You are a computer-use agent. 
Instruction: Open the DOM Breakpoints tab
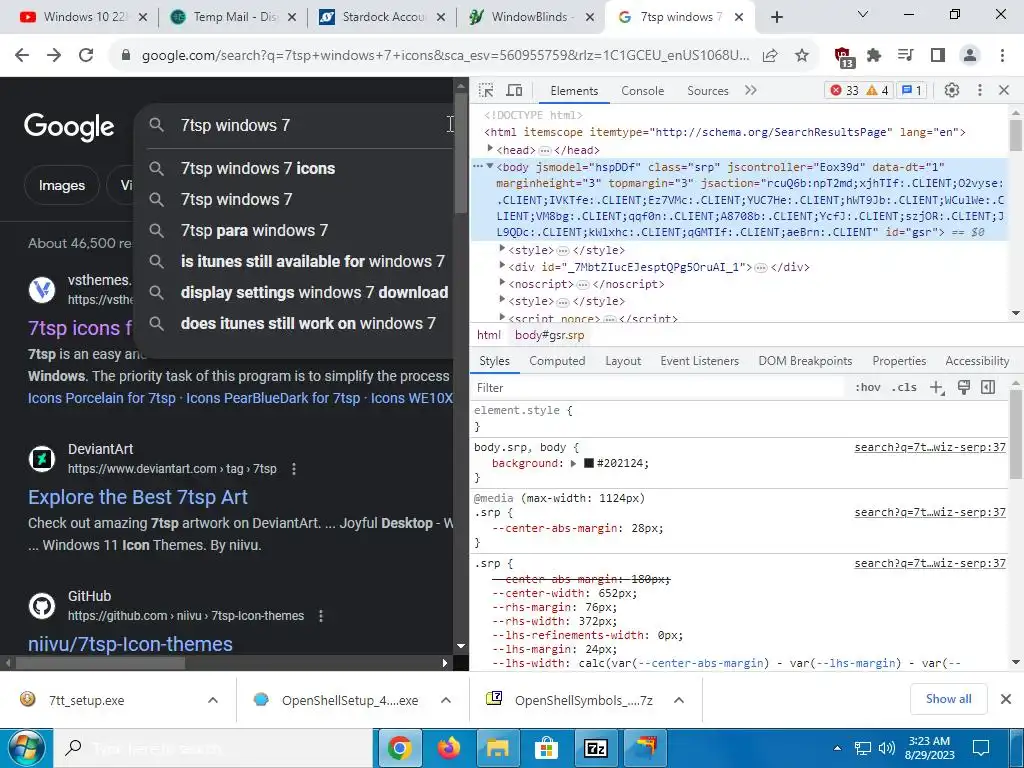coord(805,361)
